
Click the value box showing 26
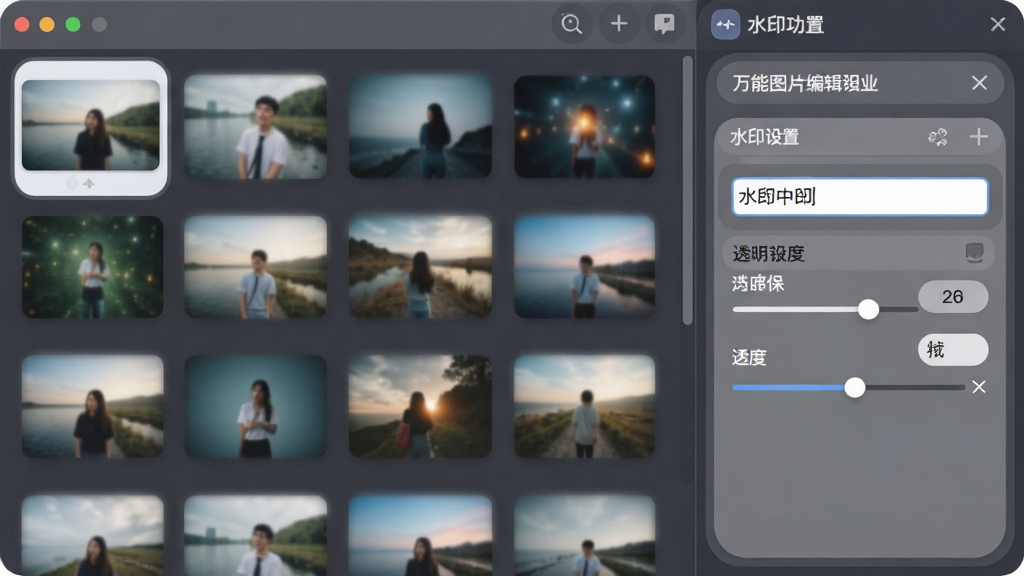point(953,296)
